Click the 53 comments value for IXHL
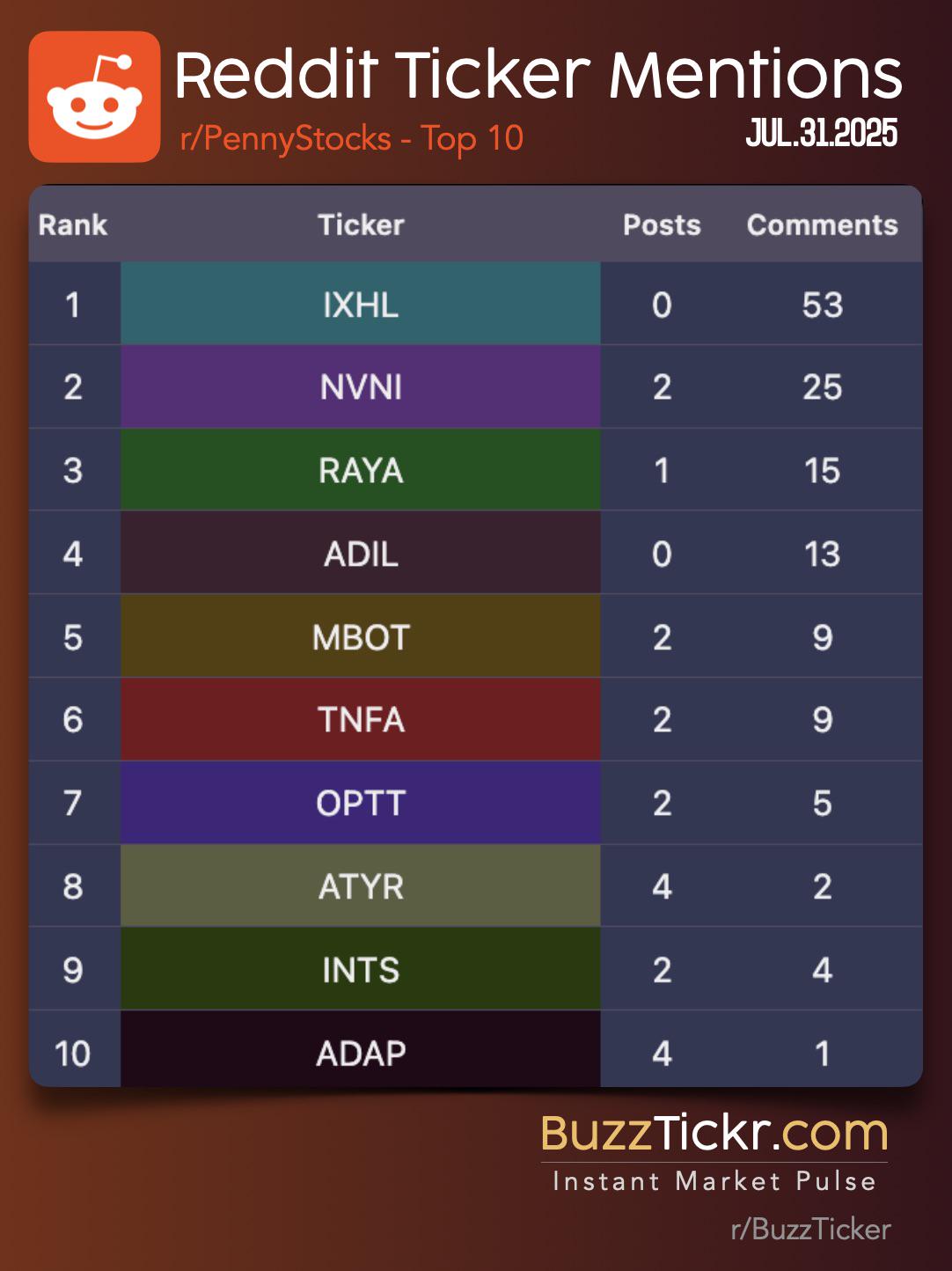The image size is (952, 1271). tap(822, 305)
